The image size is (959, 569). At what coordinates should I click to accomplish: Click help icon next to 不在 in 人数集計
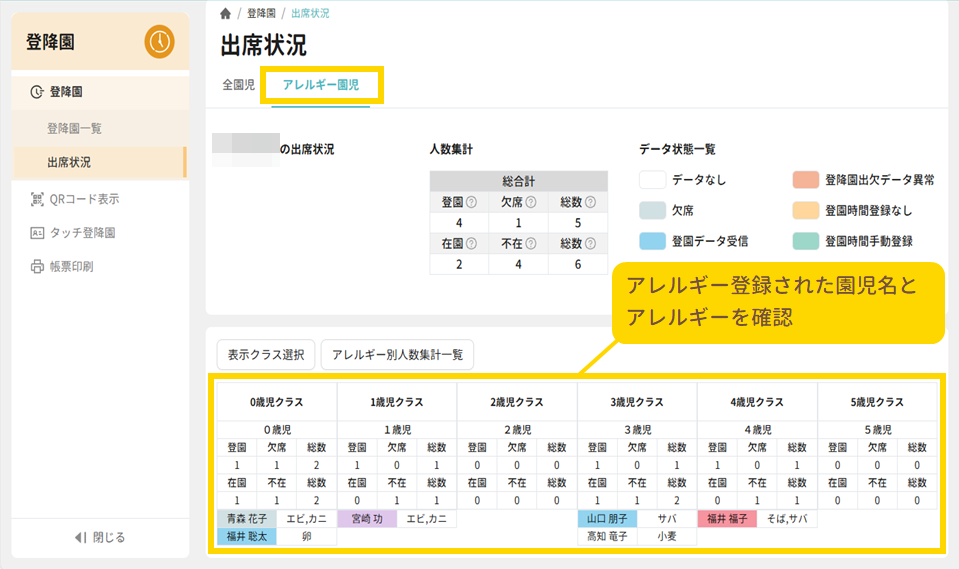(x=531, y=244)
